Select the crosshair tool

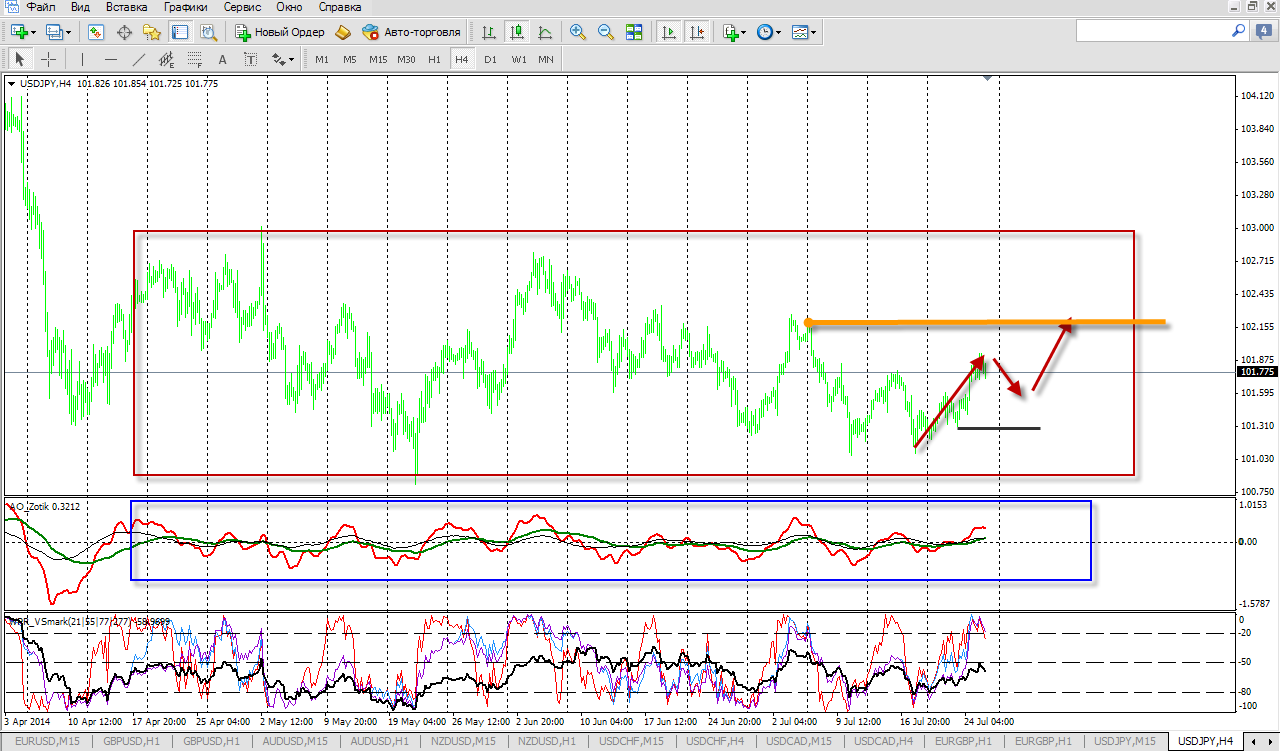[x=48, y=59]
